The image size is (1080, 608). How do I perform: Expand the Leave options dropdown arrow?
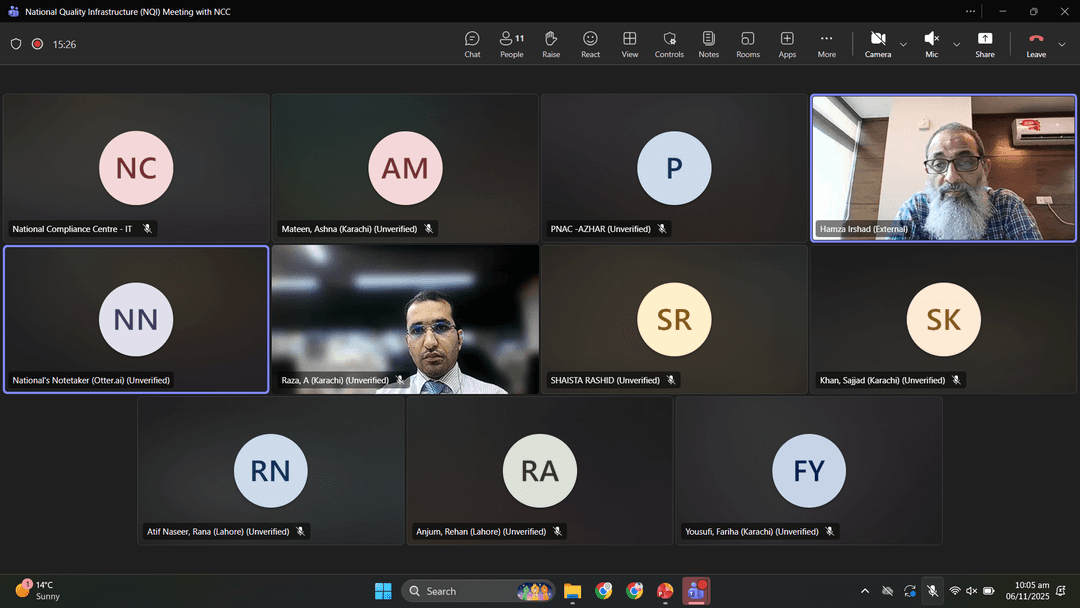(1063, 44)
